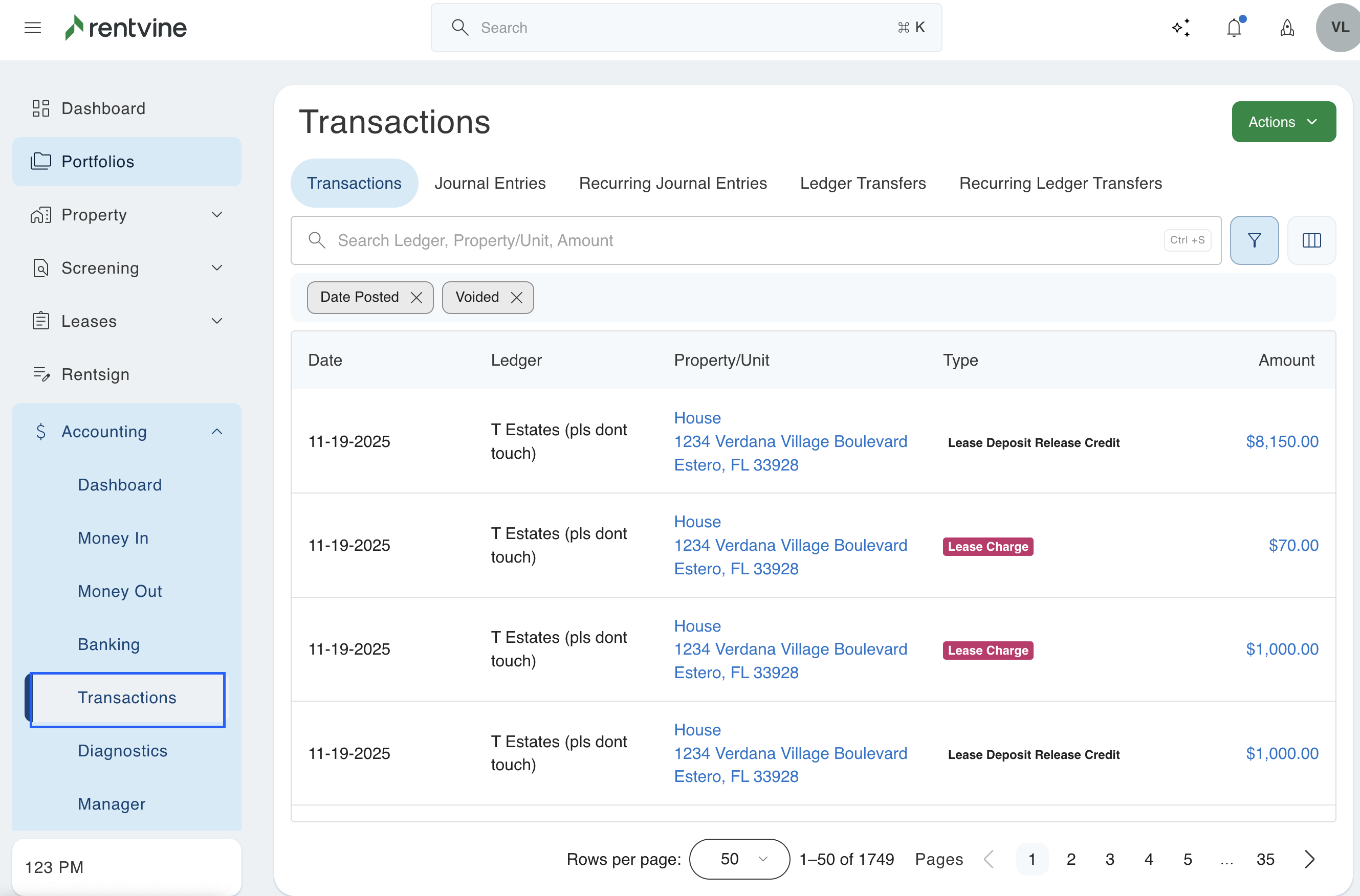The image size is (1360, 896).
Task: Open the notifications bell
Action: [1234, 28]
